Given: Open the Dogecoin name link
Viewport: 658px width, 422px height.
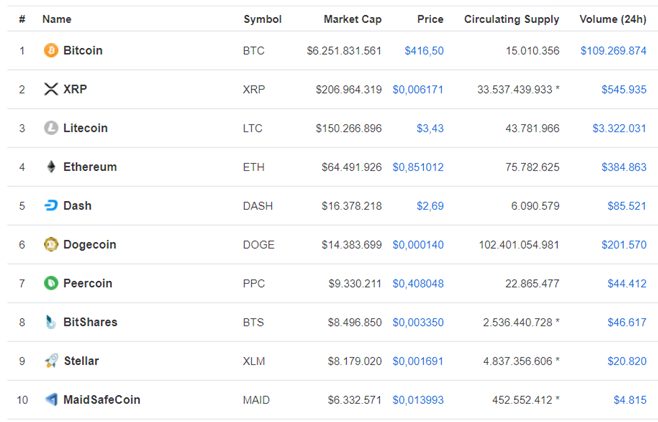Looking at the screenshot, I should click(x=89, y=245).
